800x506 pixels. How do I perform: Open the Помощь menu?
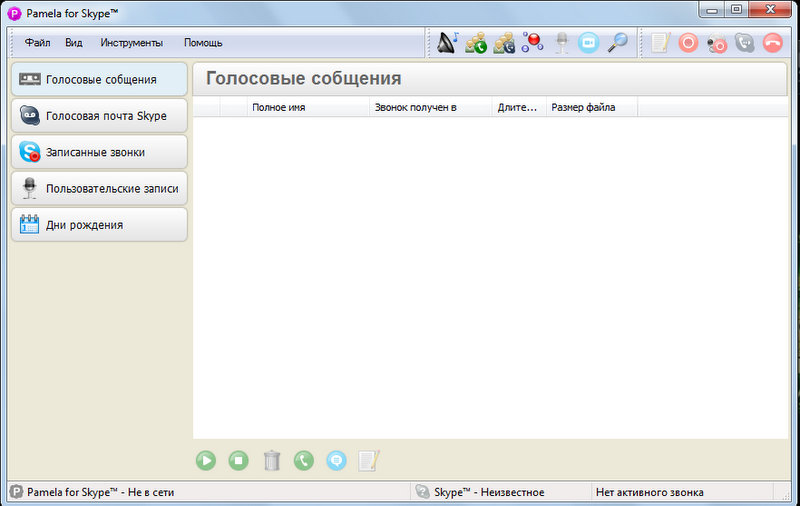click(203, 43)
